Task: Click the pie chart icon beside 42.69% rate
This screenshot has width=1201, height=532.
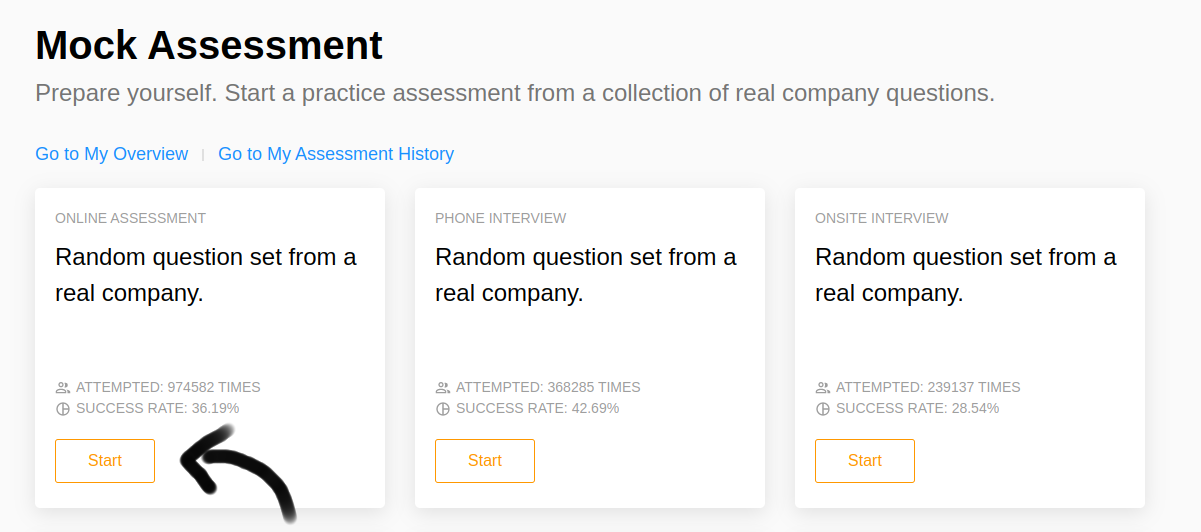Action: click(443, 409)
